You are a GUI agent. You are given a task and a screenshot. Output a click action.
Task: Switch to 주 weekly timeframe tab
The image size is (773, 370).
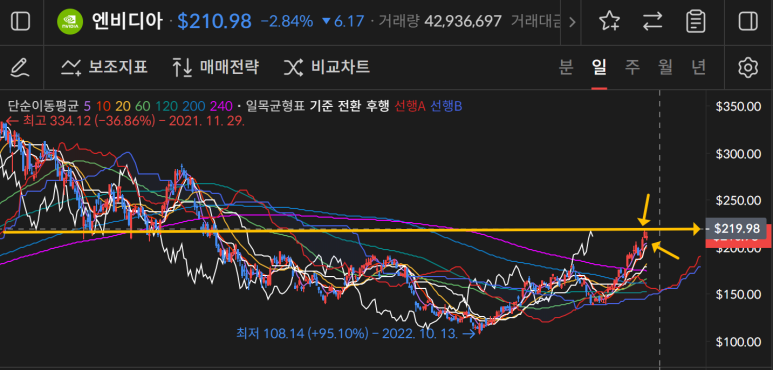click(x=632, y=67)
